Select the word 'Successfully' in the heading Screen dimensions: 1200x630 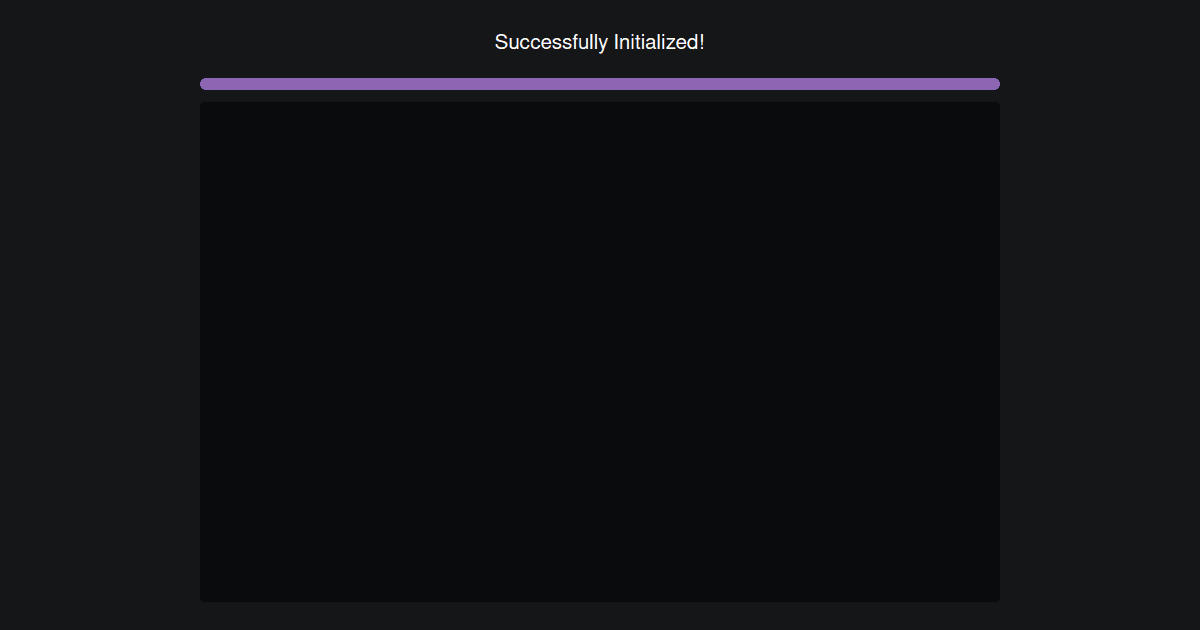(551, 42)
